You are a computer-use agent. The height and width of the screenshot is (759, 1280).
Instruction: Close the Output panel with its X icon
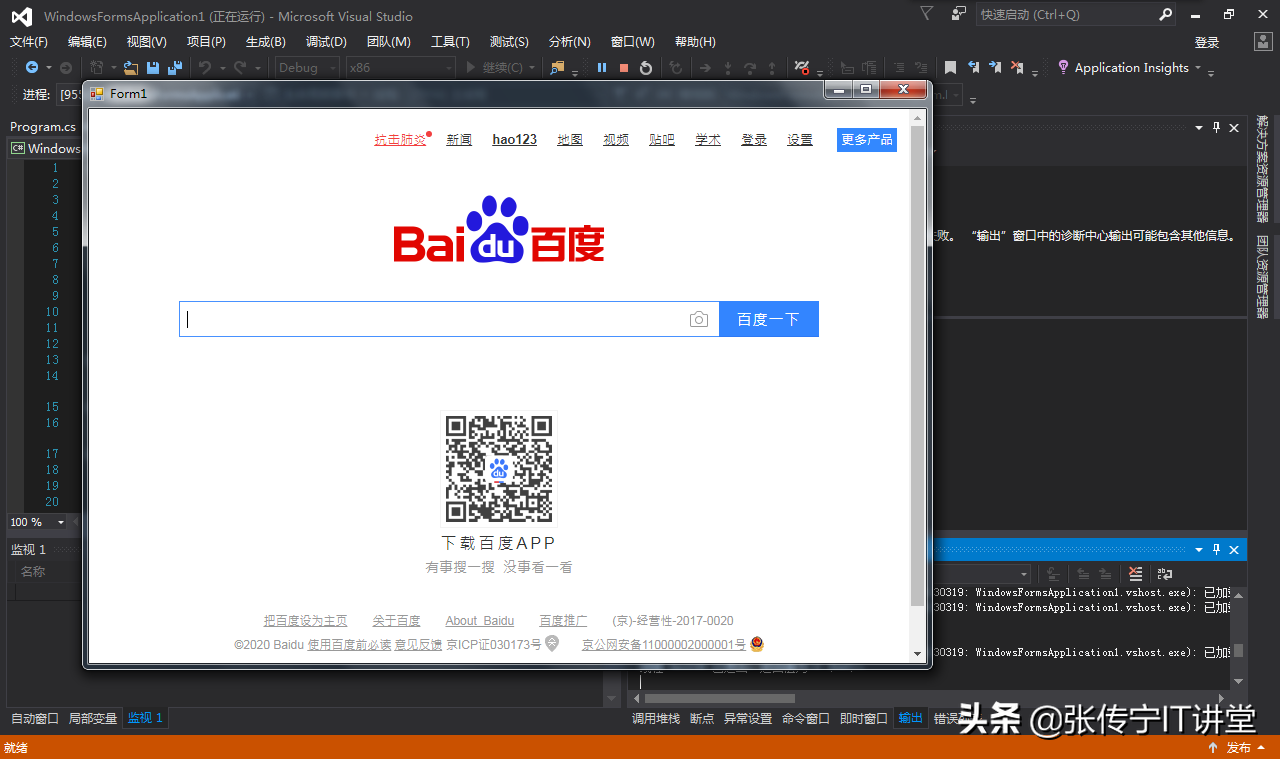pyautogui.click(x=1234, y=550)
